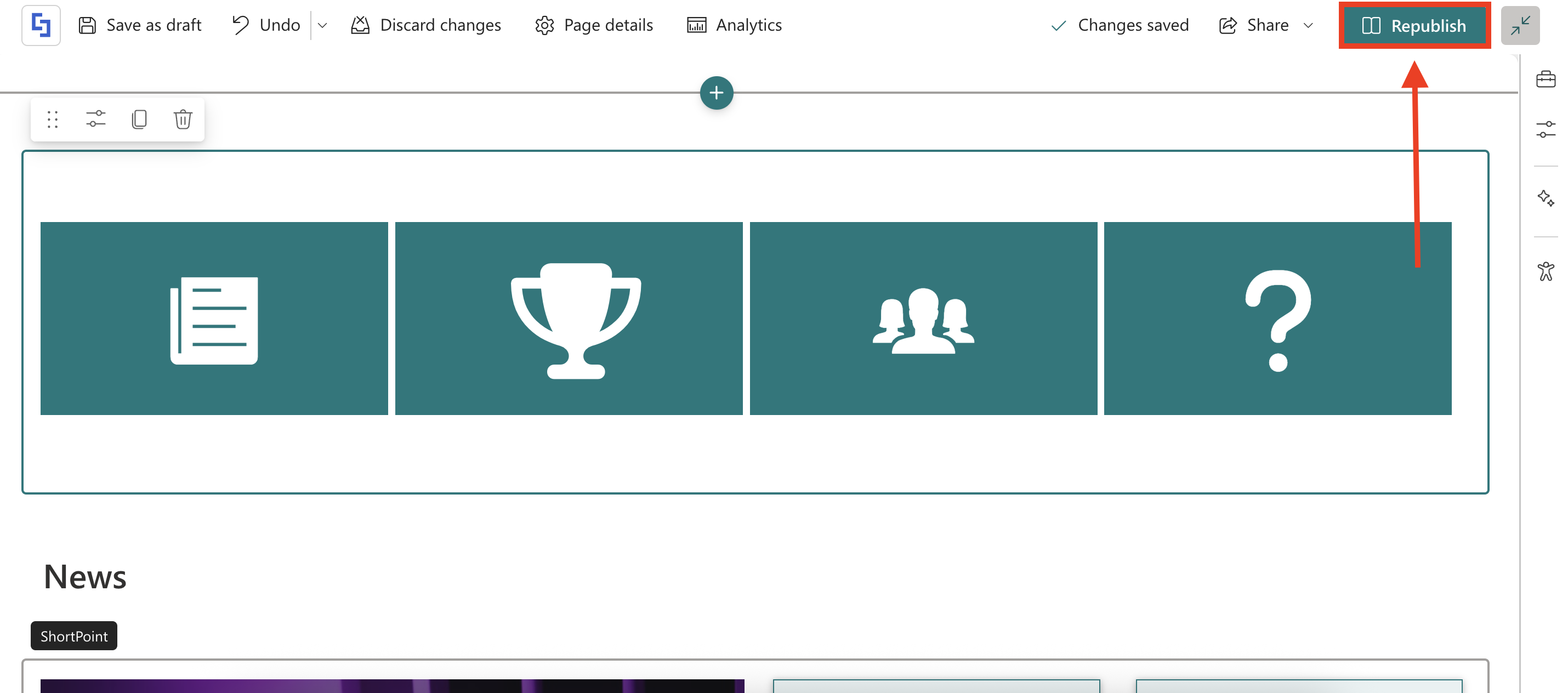The width and height of the screenshot is (1568, 693).
Task: Click the drag handle on web part toolbar
Action: click(52, 120)
